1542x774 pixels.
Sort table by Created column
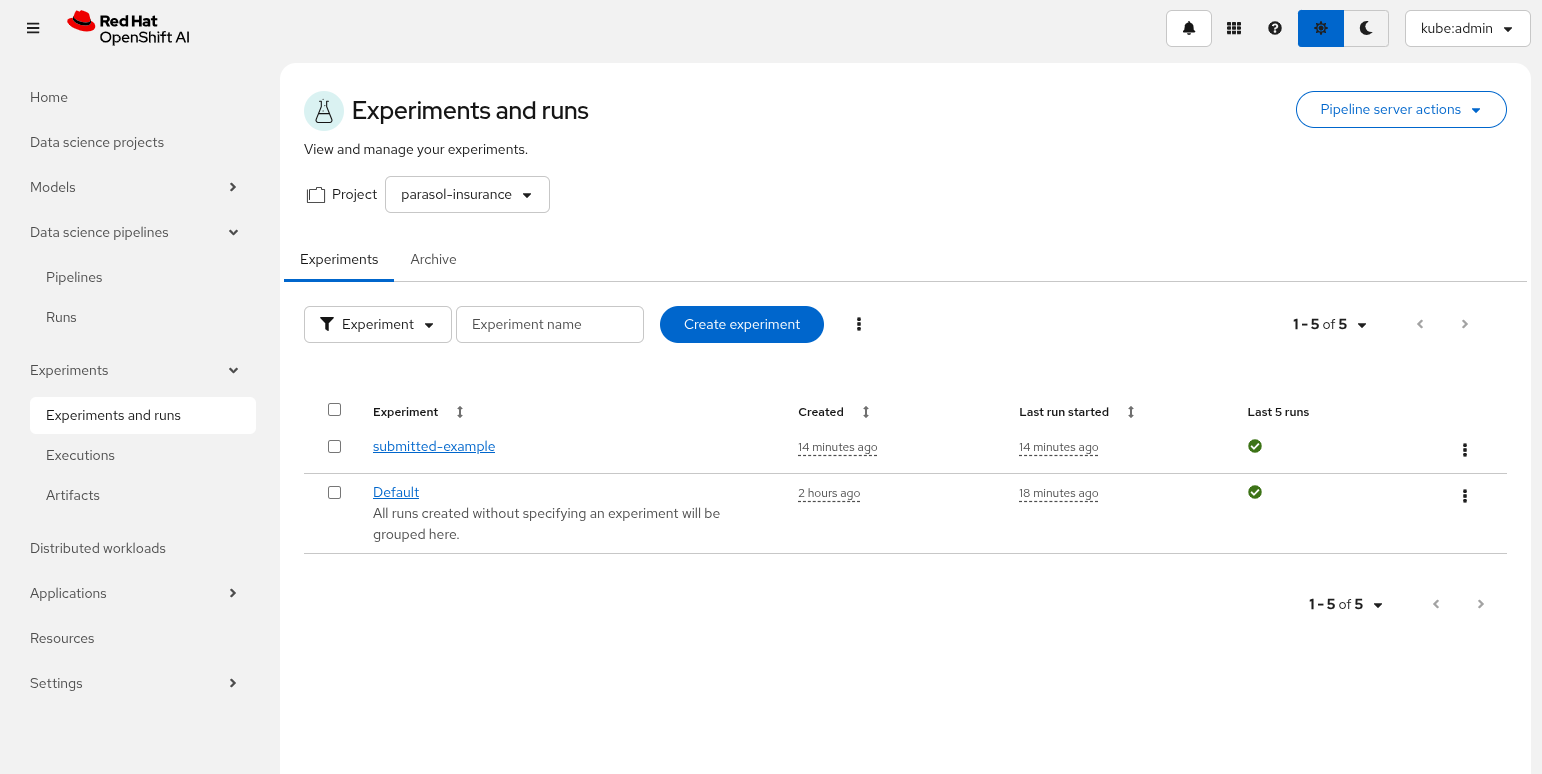(x=834, y=412)
